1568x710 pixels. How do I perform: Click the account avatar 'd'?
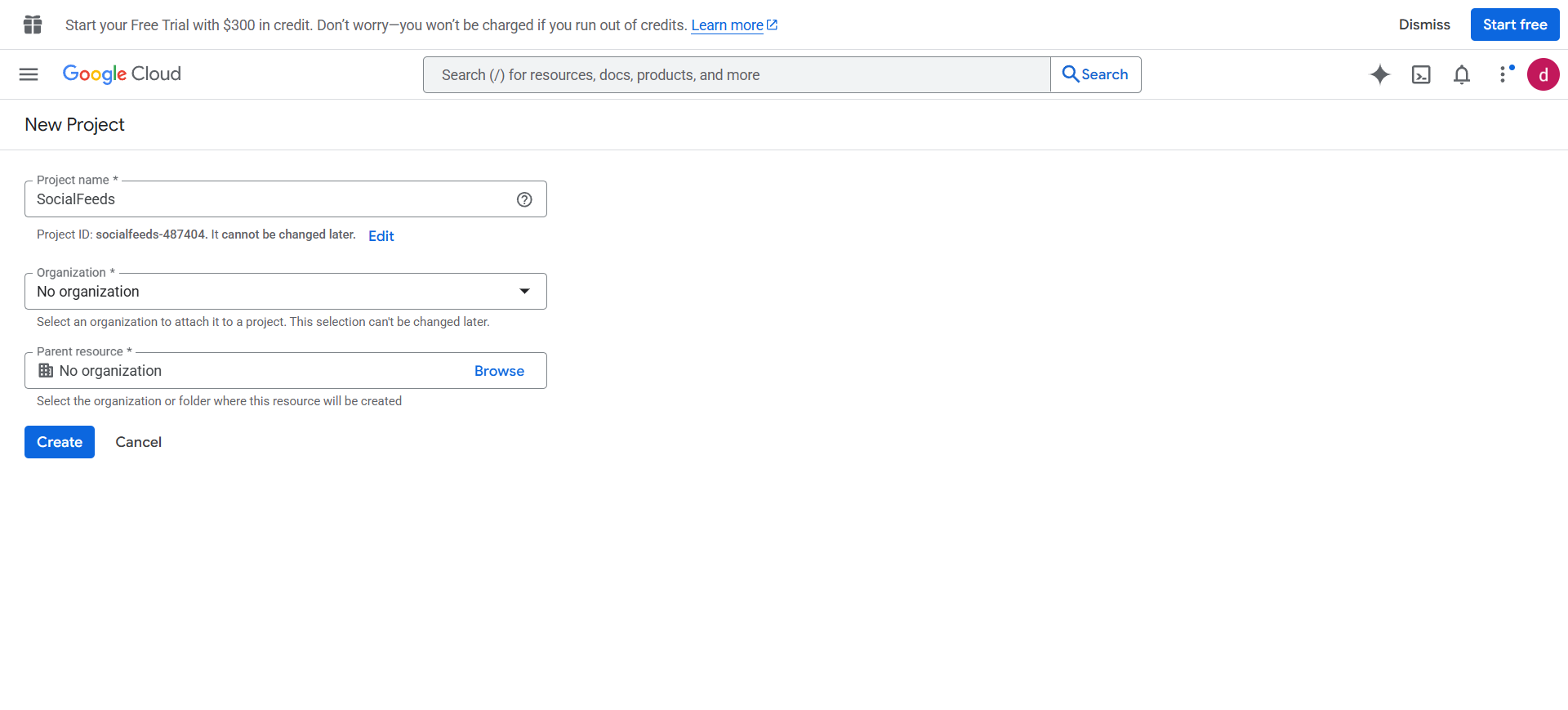pyautogui.click(x=1543, y=74)
